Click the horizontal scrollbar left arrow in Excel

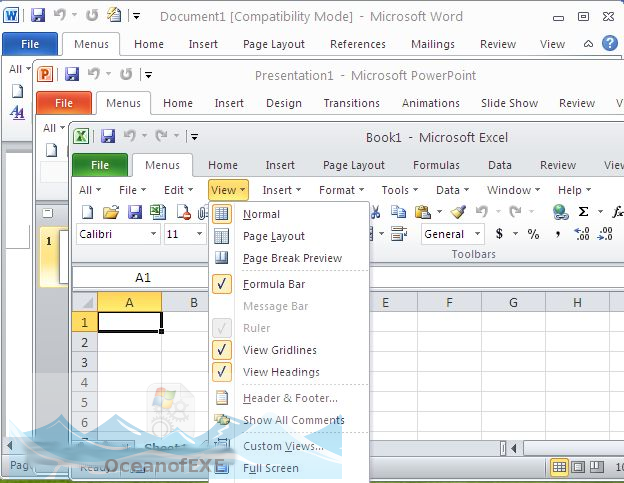point(514,448)
